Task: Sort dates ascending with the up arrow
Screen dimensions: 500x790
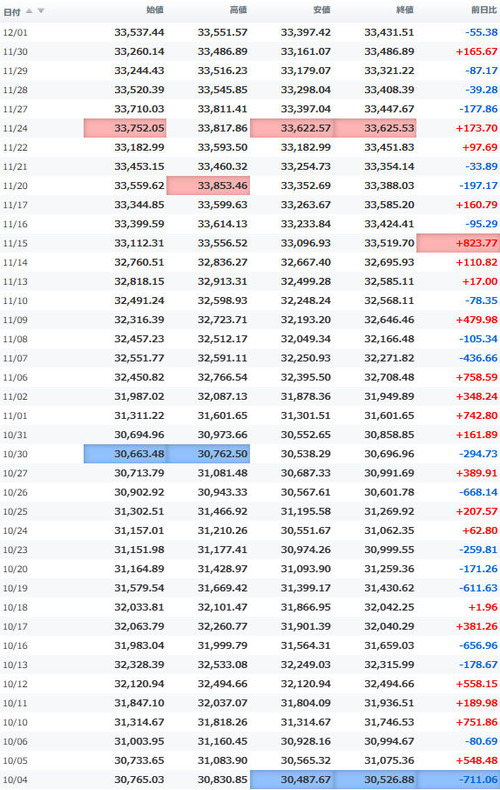Action: (30, 11)
